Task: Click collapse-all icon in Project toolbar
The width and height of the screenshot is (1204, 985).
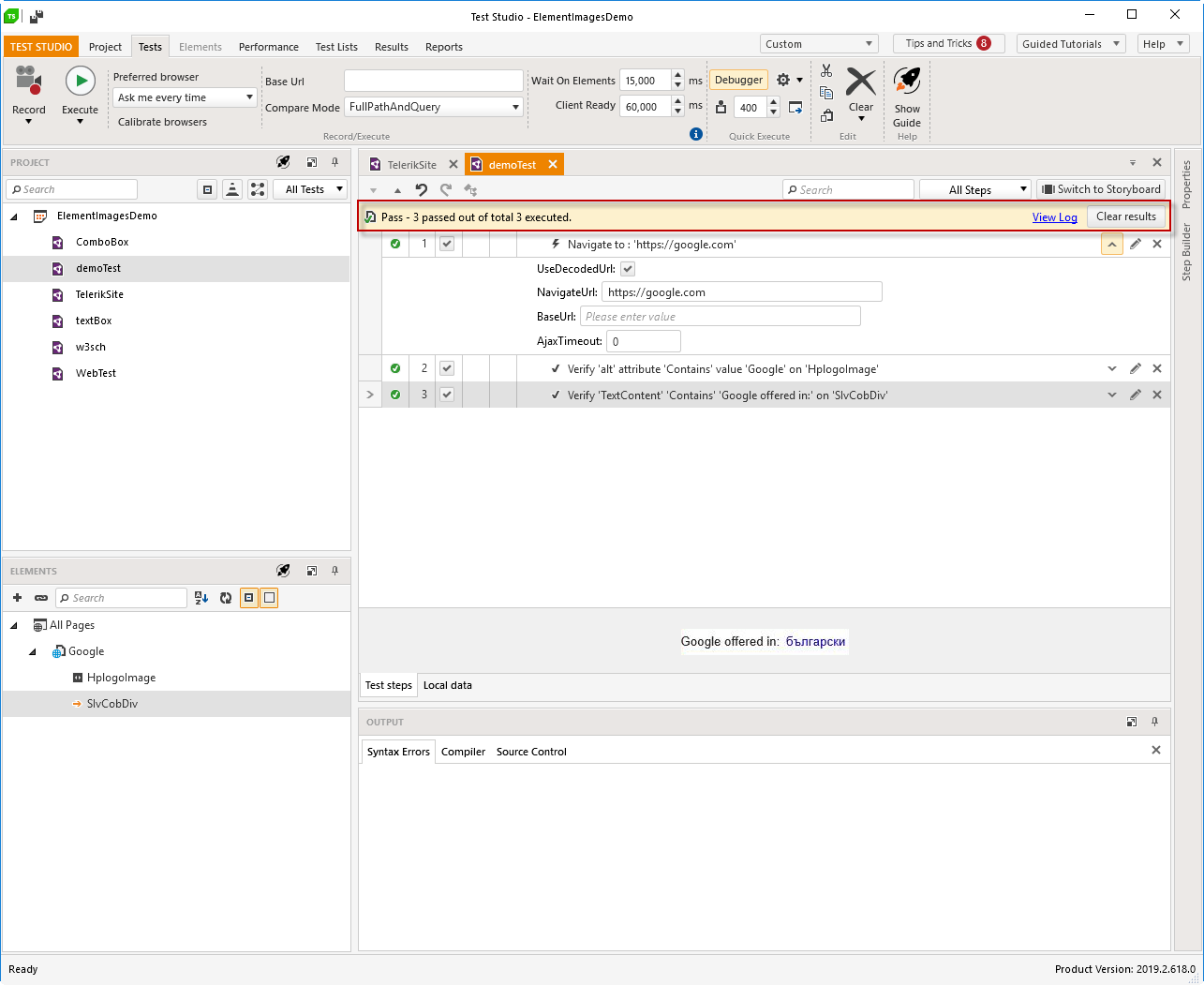Action: coord(208,189)
